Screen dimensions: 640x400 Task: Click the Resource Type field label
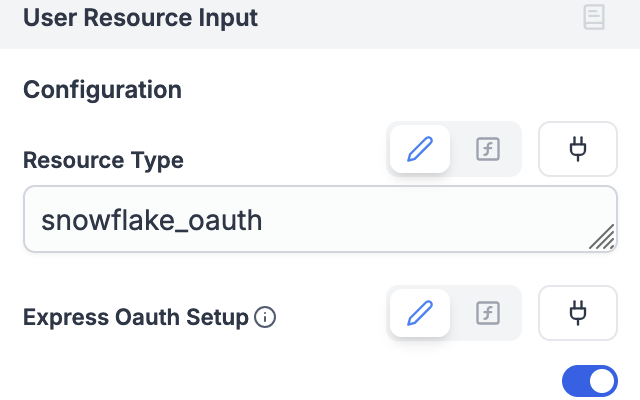click(x=103, y=160)
